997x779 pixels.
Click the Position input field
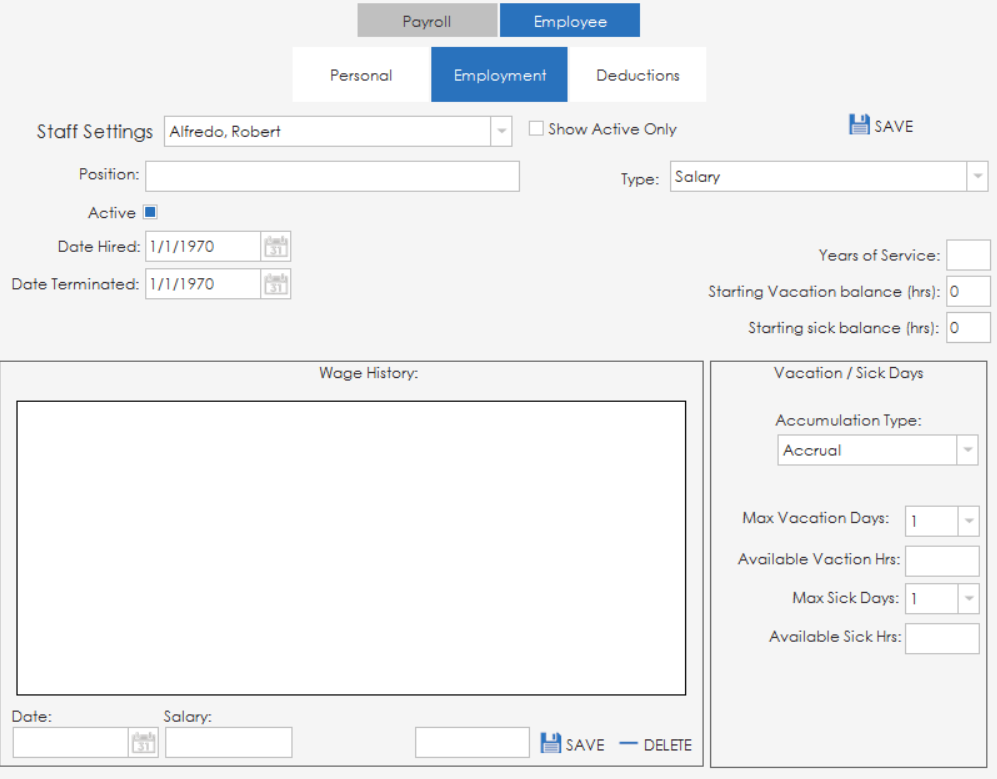[x=333, y=176]
